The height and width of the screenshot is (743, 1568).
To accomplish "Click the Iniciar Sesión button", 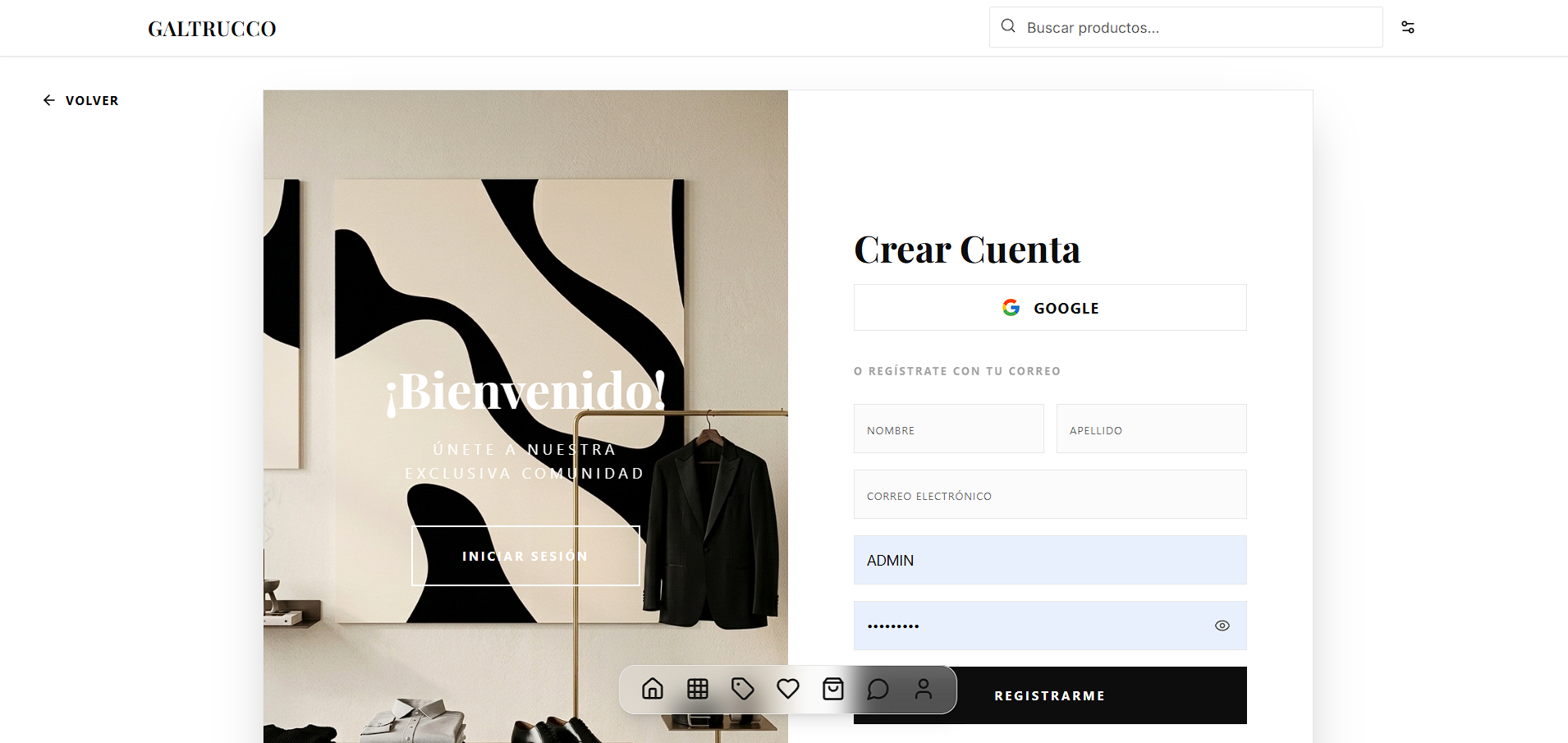I will point(525,556).
